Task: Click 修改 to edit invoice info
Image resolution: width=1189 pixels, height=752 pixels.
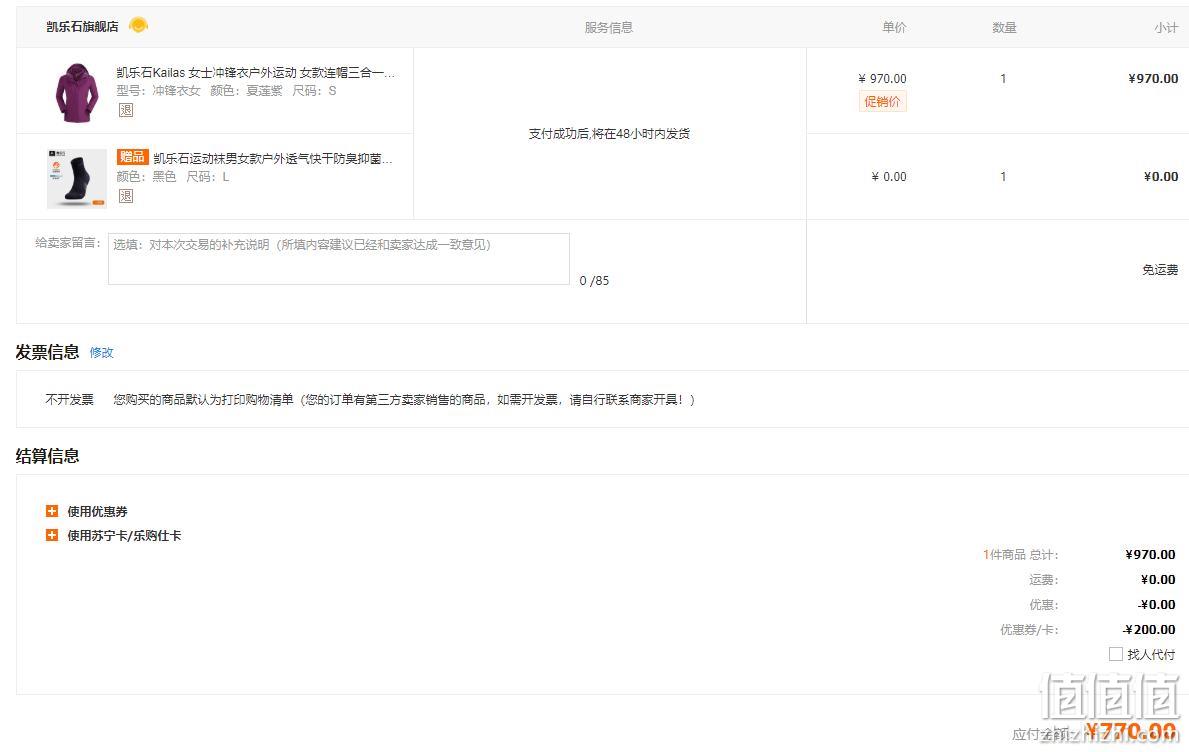Action: click(x=102, y=352)
